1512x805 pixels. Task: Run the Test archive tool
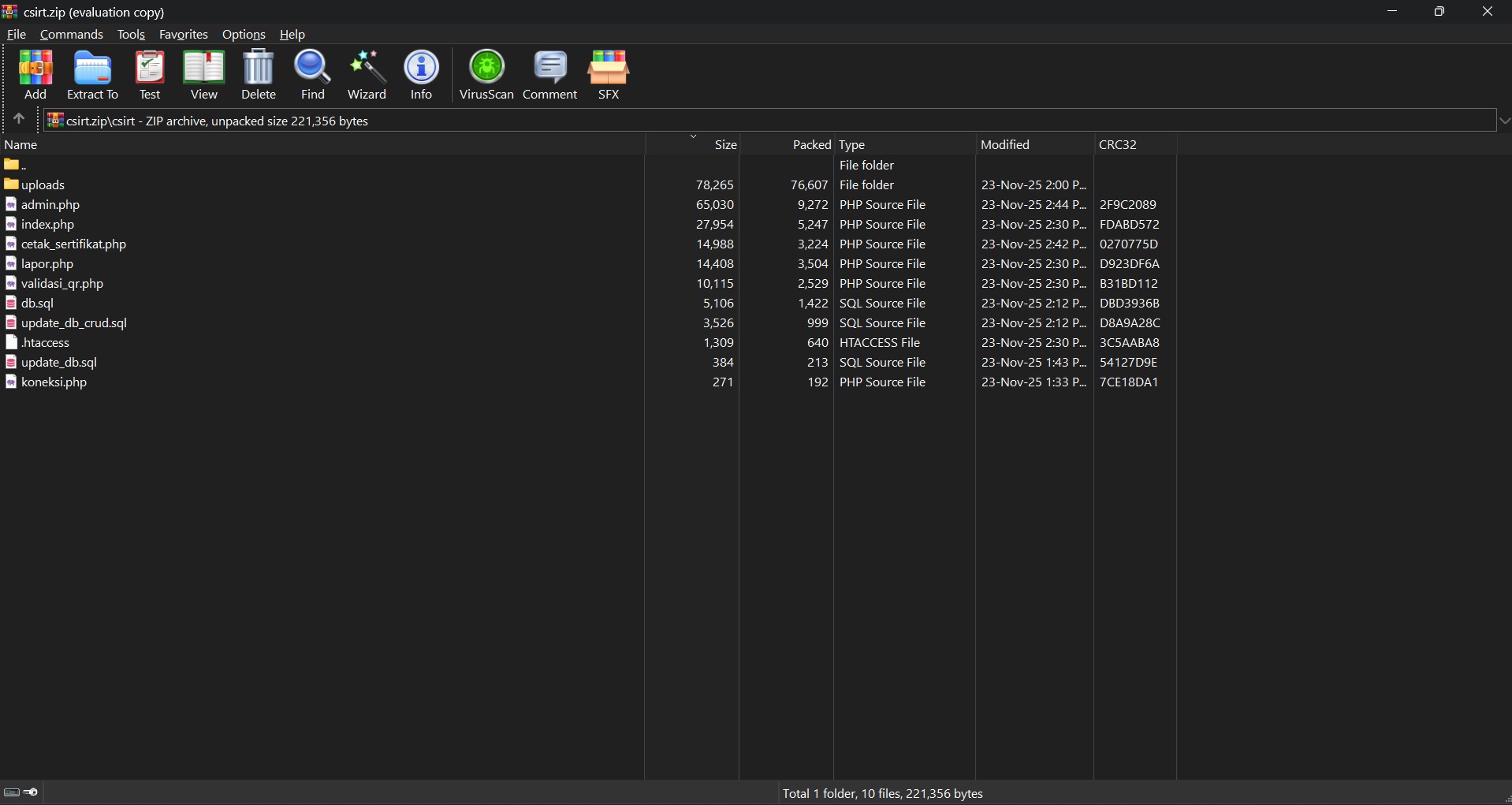(150, 75)
